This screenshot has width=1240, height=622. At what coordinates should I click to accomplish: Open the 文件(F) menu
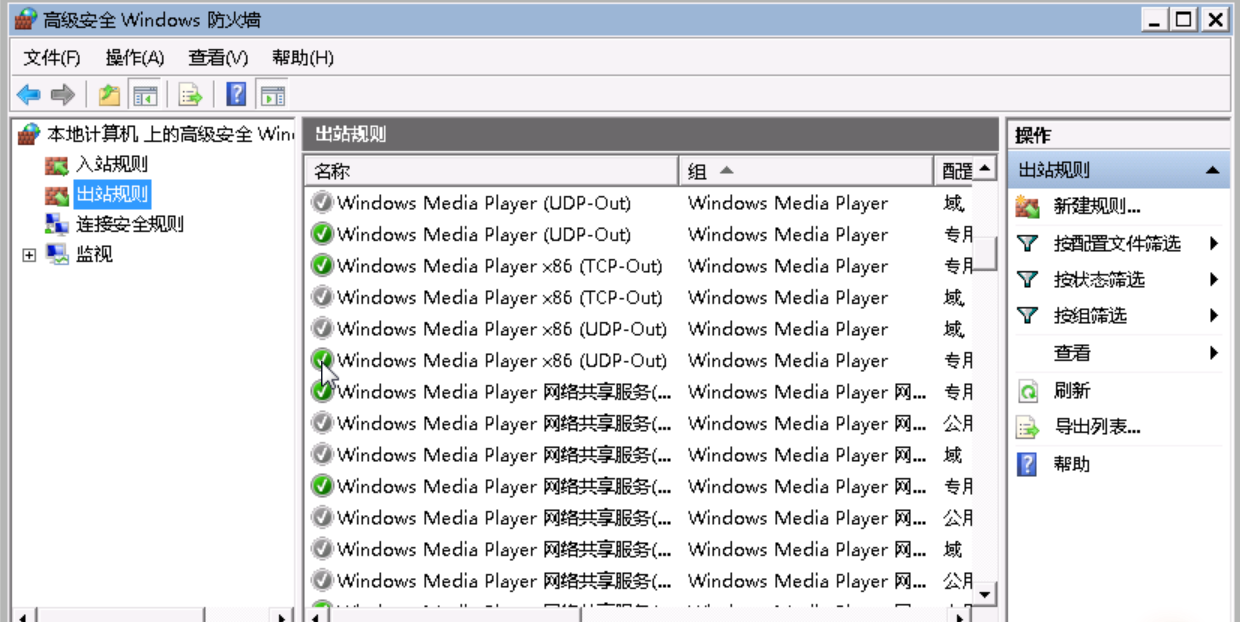[x=52, y=58]
